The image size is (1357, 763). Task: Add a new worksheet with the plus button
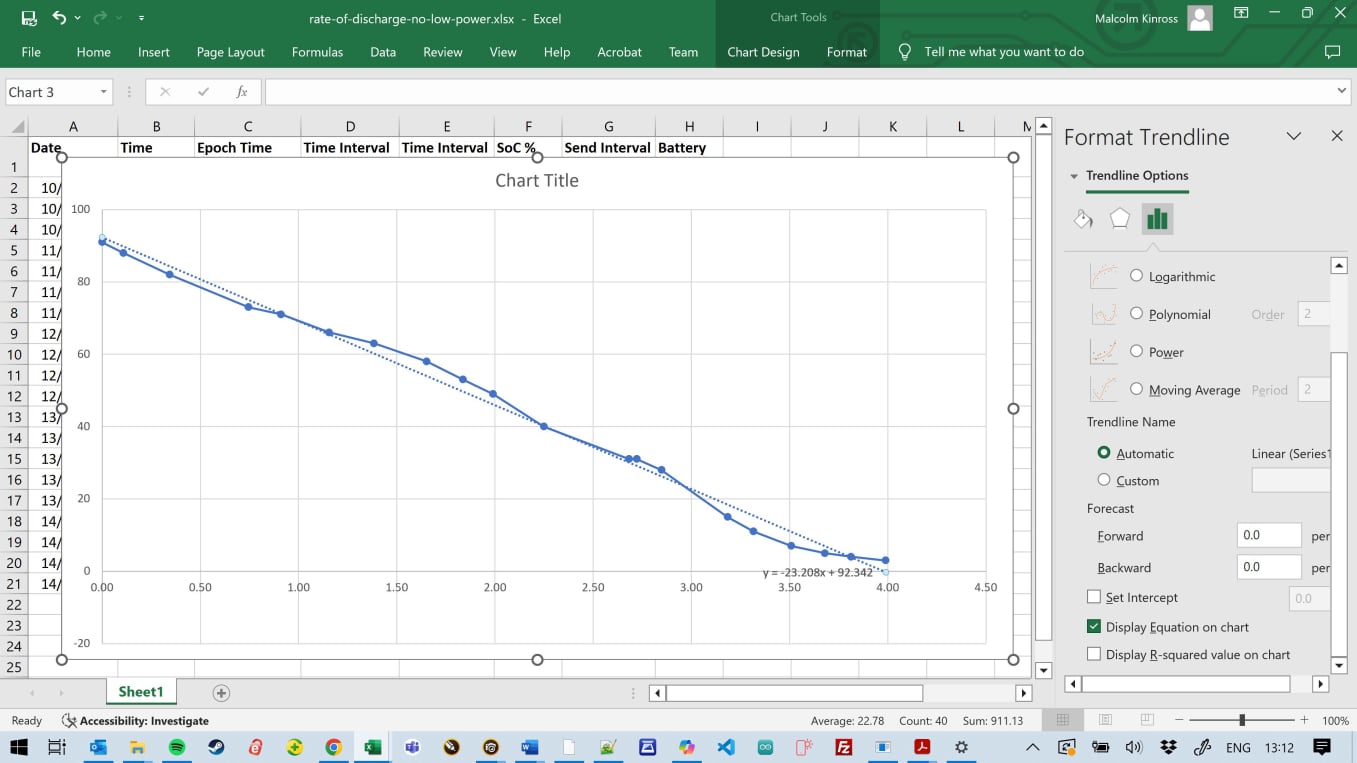221,692
